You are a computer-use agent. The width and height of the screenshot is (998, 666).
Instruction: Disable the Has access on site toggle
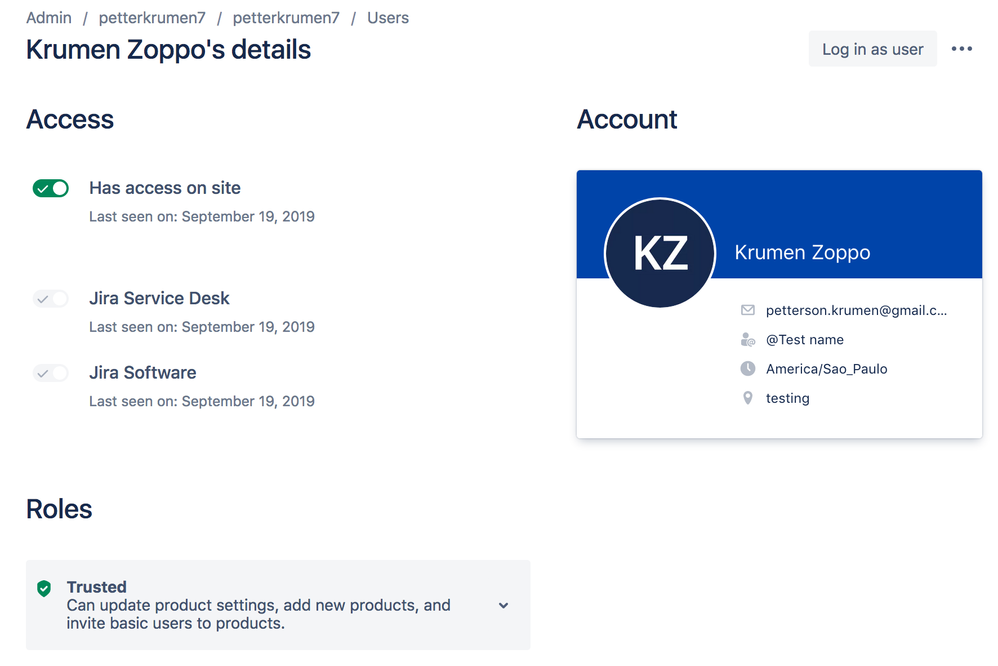point(50,188)
